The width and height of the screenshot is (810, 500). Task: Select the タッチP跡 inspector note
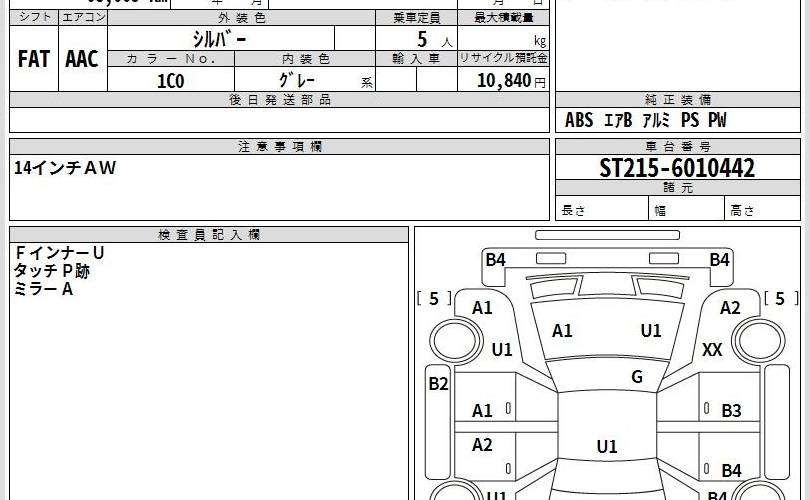(52, 272)
